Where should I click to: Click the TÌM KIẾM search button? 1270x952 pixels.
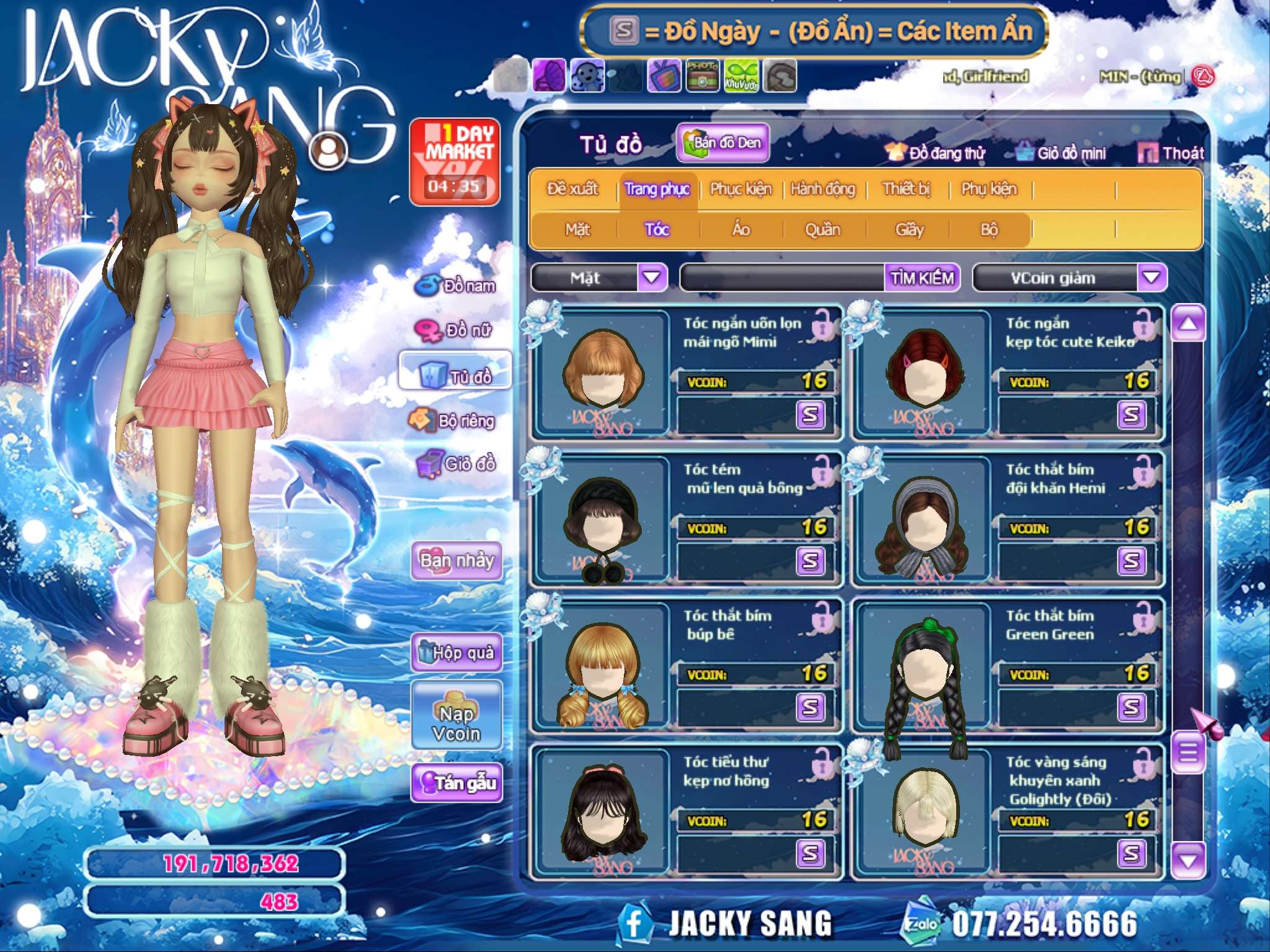pyautogui.click(x=922, y=277)
